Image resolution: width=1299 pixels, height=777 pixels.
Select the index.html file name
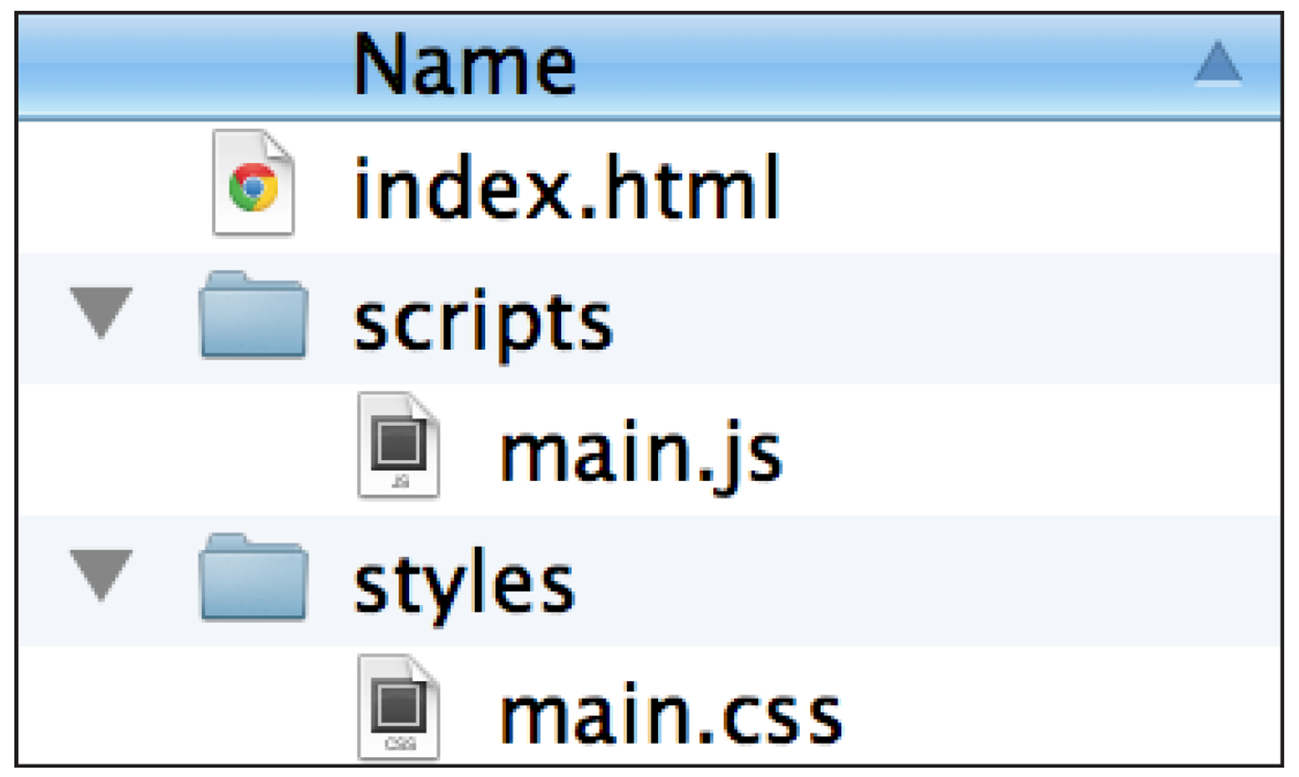567,188
